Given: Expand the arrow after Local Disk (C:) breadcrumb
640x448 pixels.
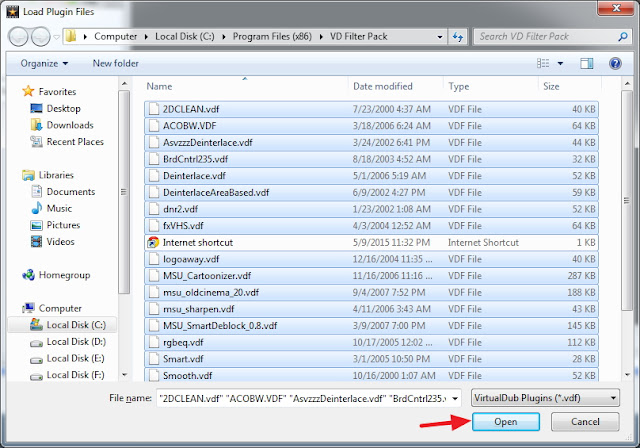Looking at the screenshot, I should click(x=224, y=37).
